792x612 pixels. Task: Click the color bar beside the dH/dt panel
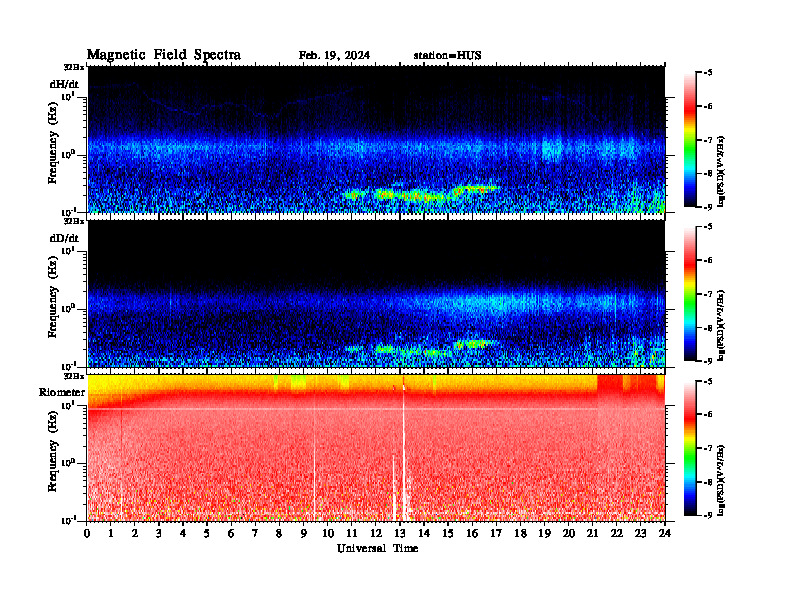(690, 139)
